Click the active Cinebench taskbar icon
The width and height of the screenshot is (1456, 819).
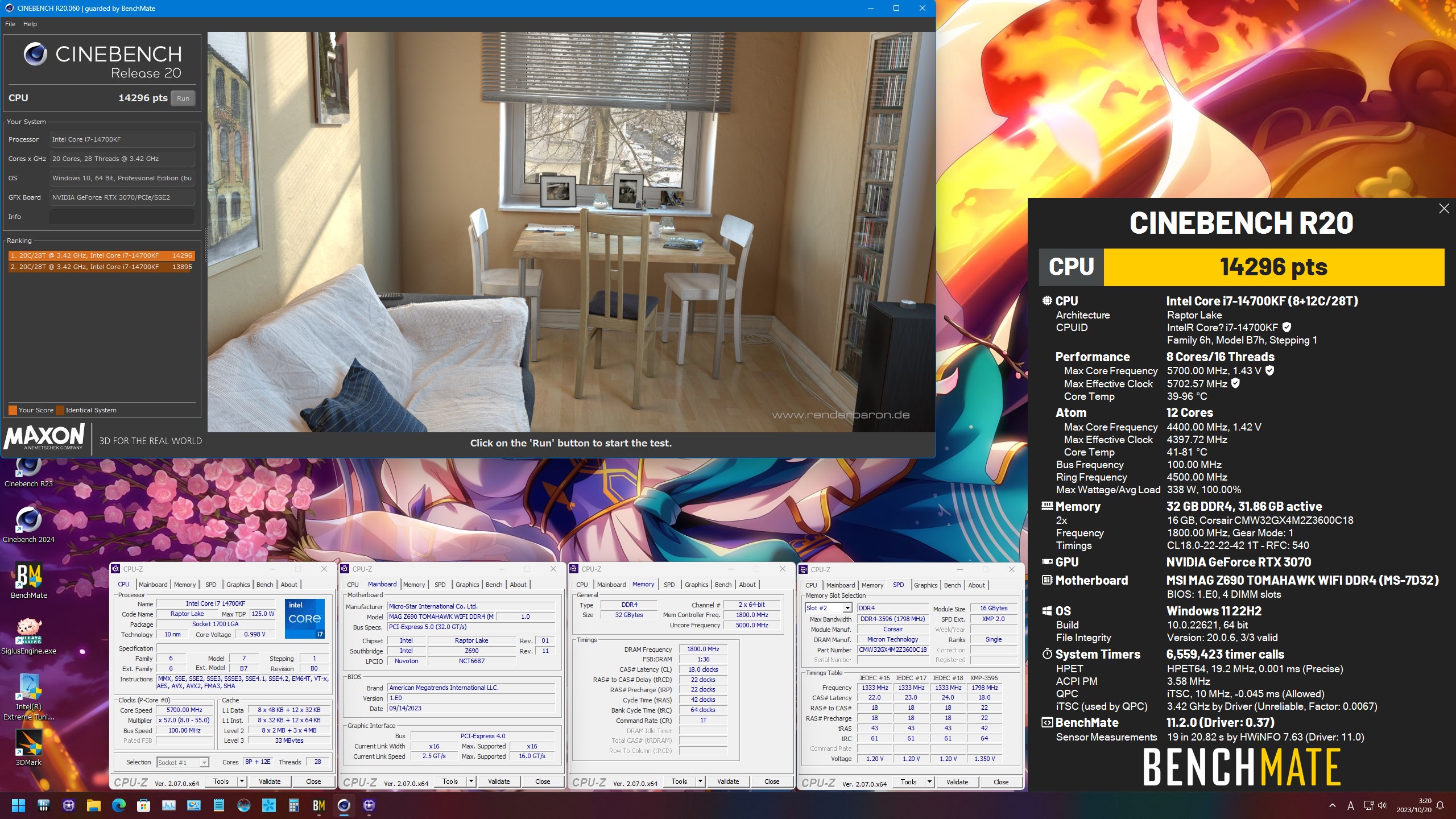click(x=344, y=805)
